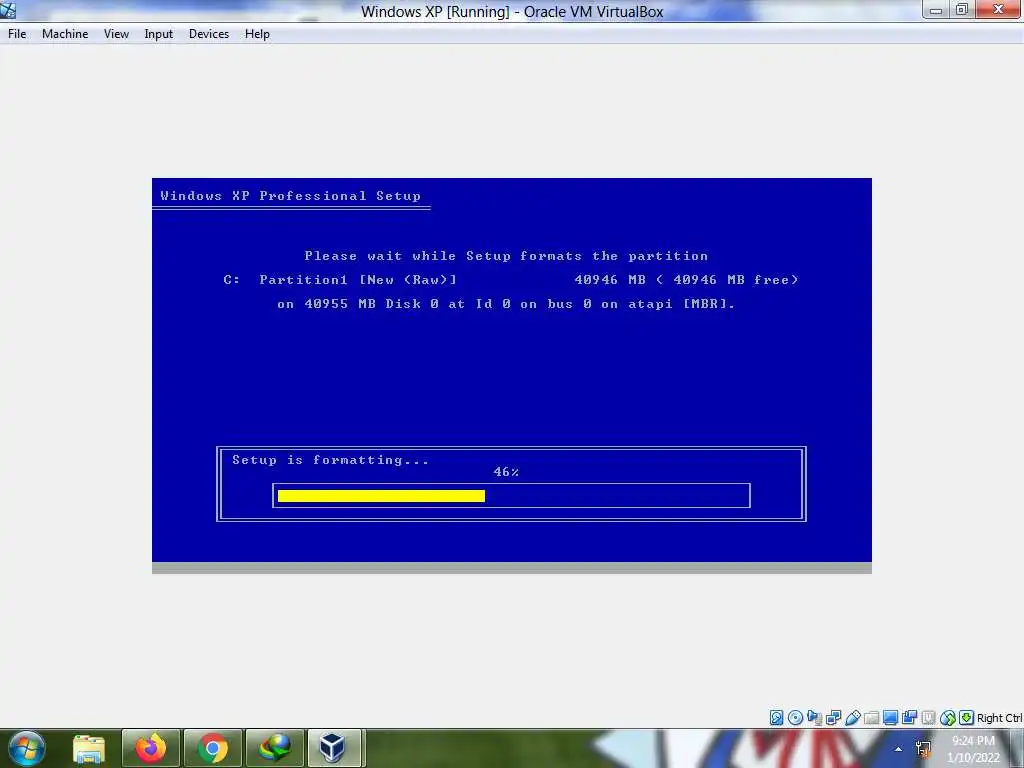Click the shared folders status icon
This screenshot has height=768, width=1024.
point(871,718)
